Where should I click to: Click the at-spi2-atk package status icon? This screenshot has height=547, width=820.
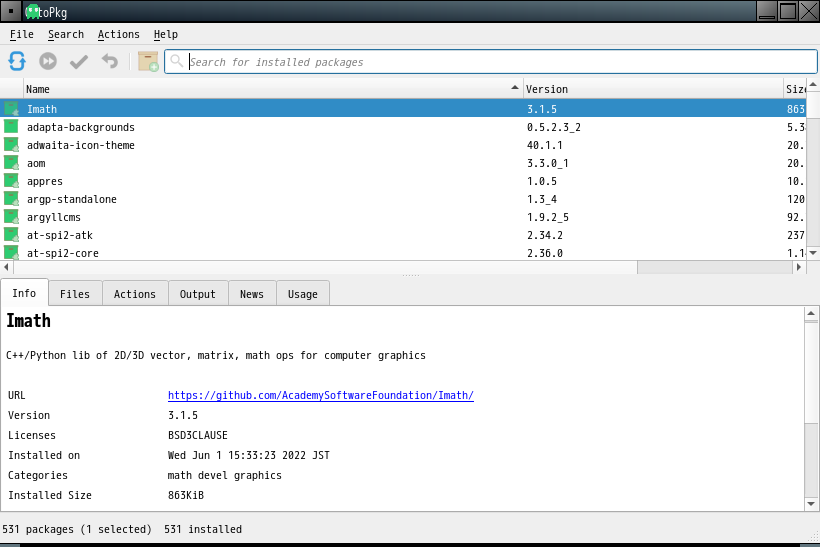coord(12,235)
